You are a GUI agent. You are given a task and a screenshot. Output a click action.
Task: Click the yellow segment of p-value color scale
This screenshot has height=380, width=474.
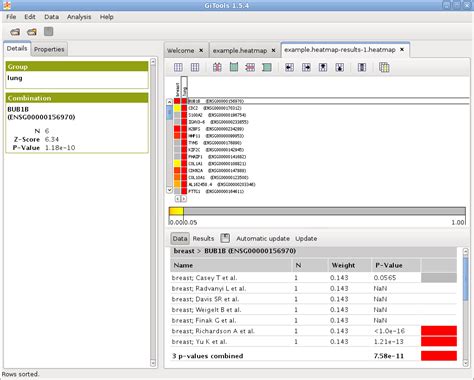176,211
